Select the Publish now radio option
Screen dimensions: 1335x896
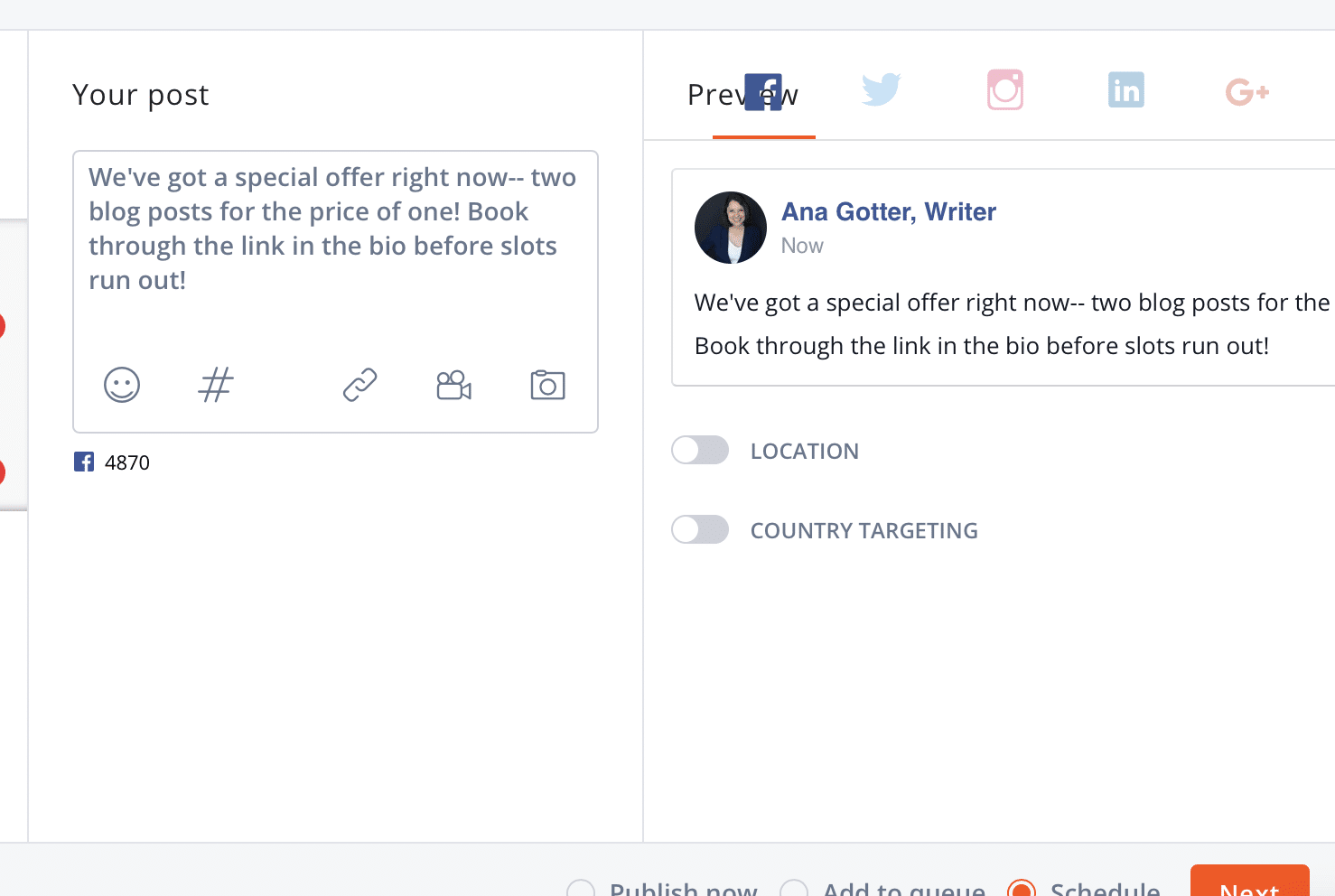(581, 889)
